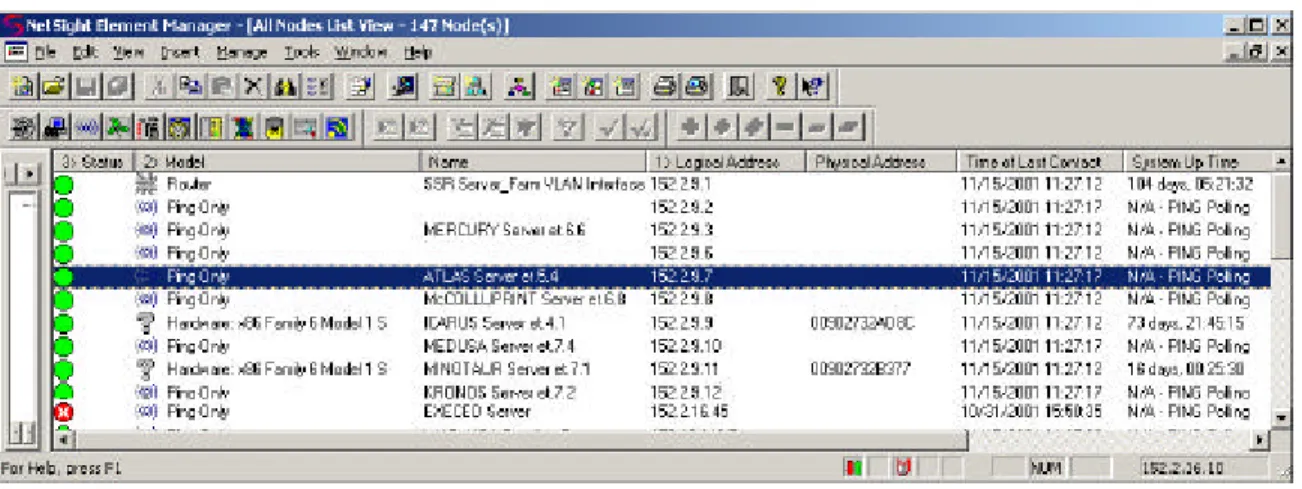Screen dimensions: 1302x489
Task: Click the horizontal scrollbar right arrow
Action: pyautogui.click(x=1261, y=438)
